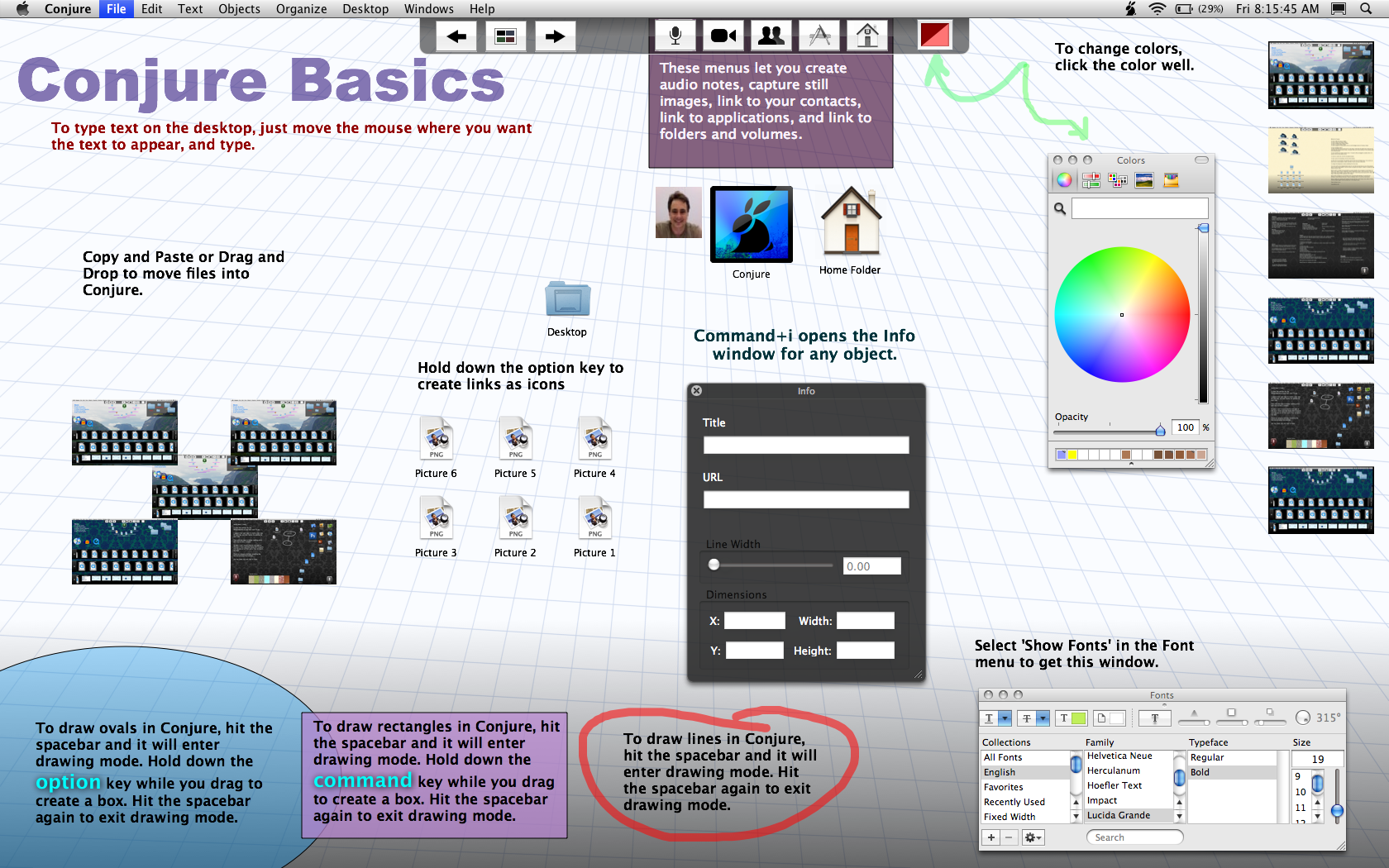Open the red color well in toolbar

tap(935, 35)
